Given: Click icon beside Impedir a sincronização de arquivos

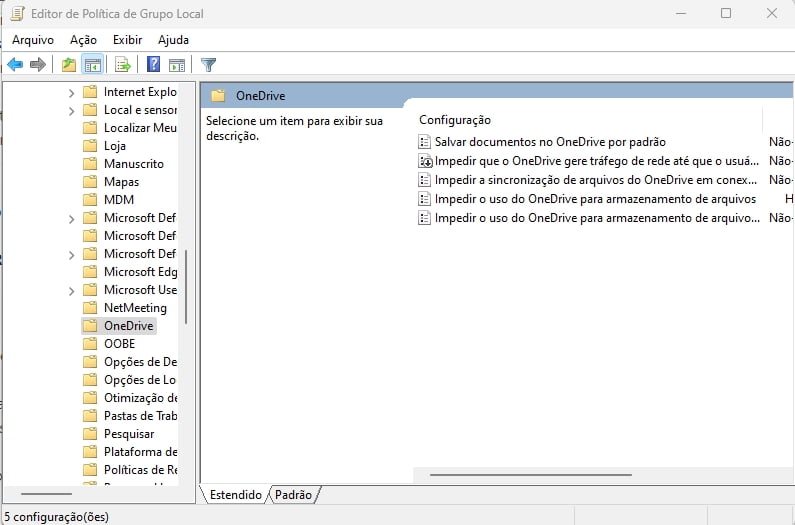Looking at the screenshot, I should point(424,180).
